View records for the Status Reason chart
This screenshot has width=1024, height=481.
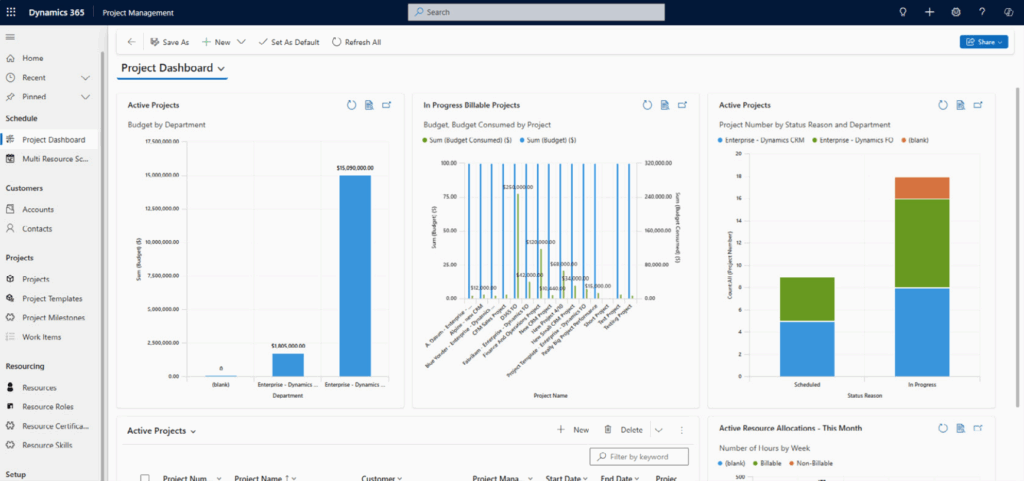pyautogui.click(x=961, y=105)
